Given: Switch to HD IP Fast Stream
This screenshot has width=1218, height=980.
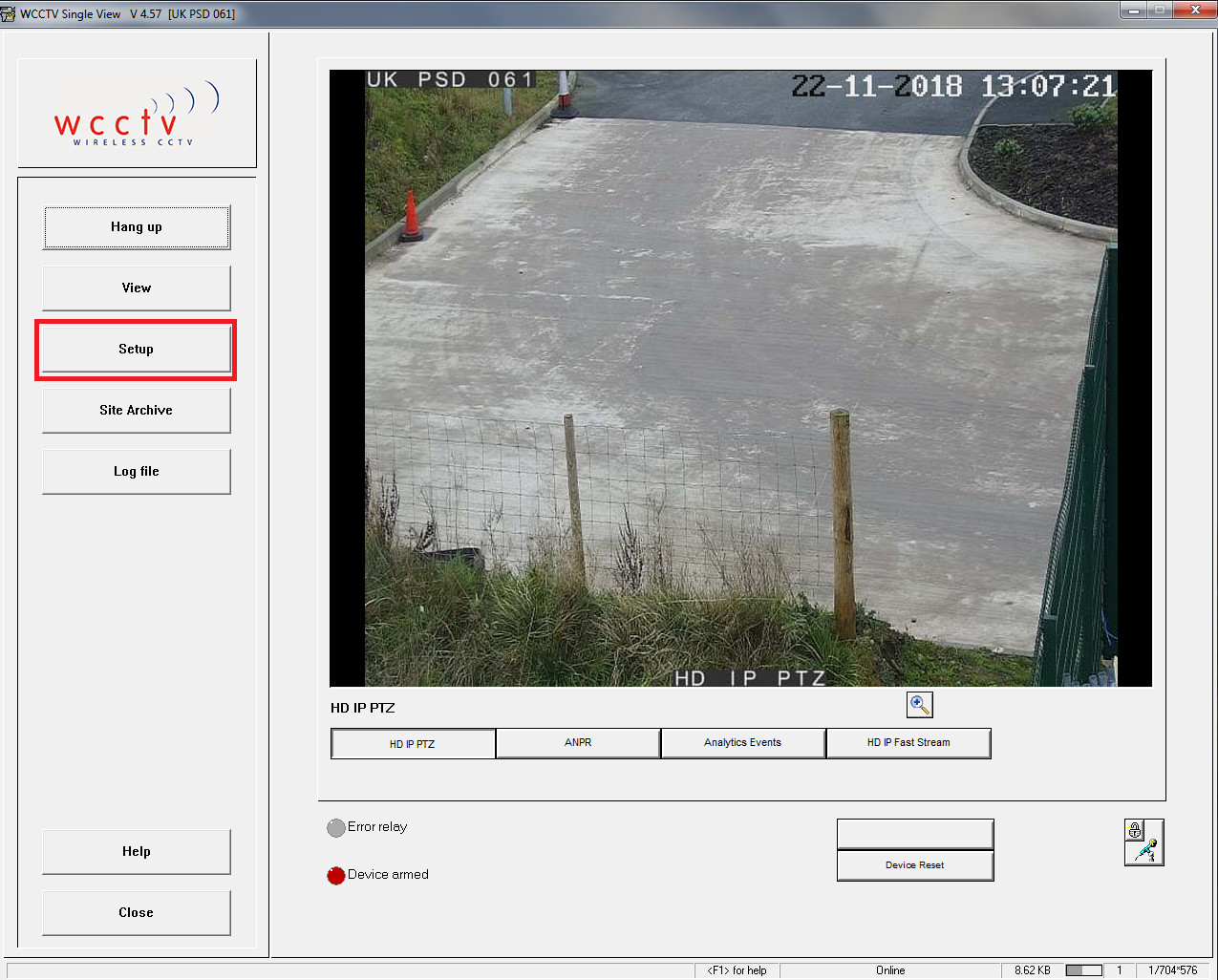Looking at the screenshot, I should click(908, 743).
